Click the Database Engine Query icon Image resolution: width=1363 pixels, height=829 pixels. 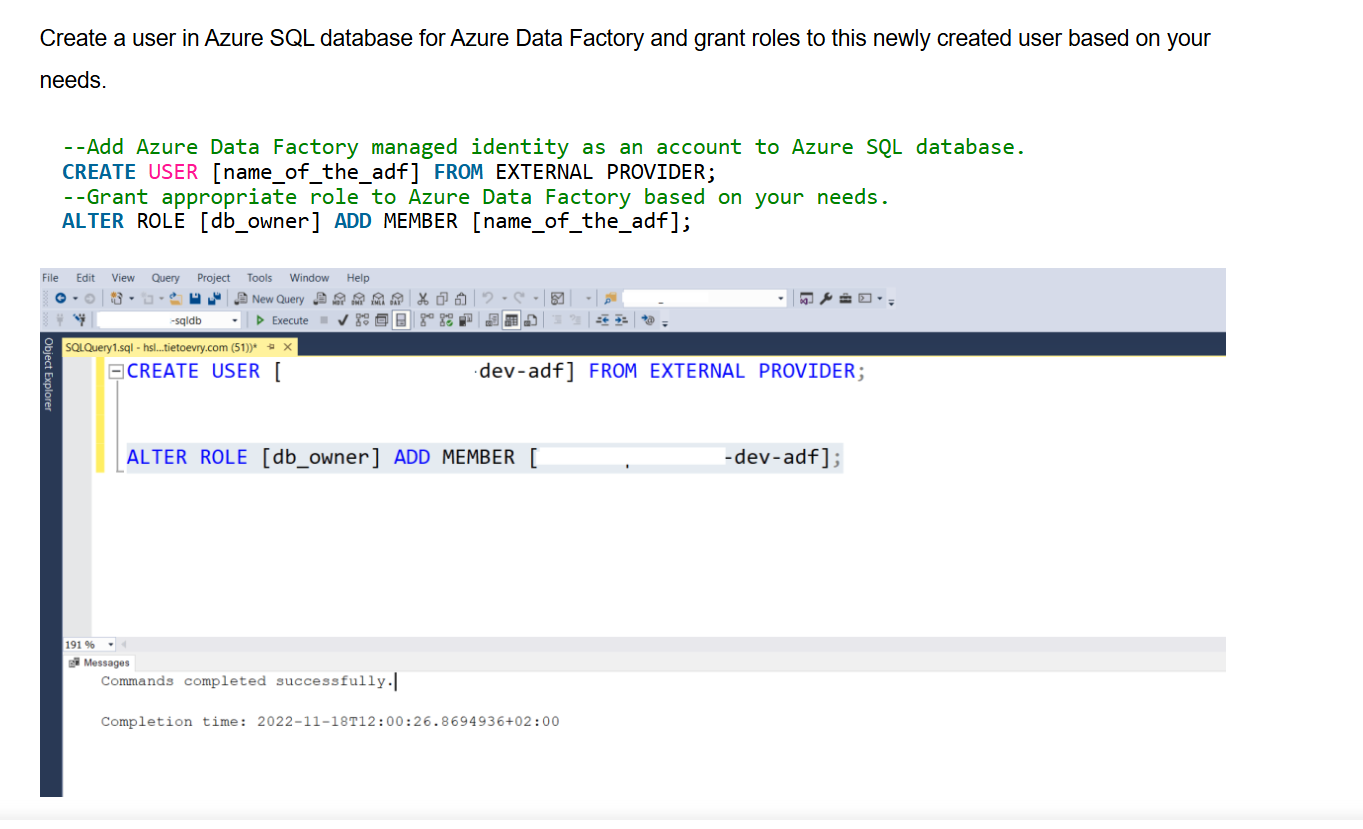(319, 298)
